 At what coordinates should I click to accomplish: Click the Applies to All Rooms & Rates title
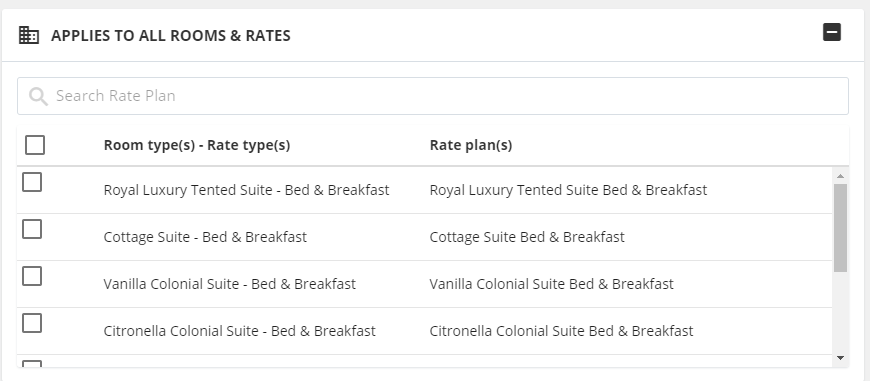click(x=171, y=35)
